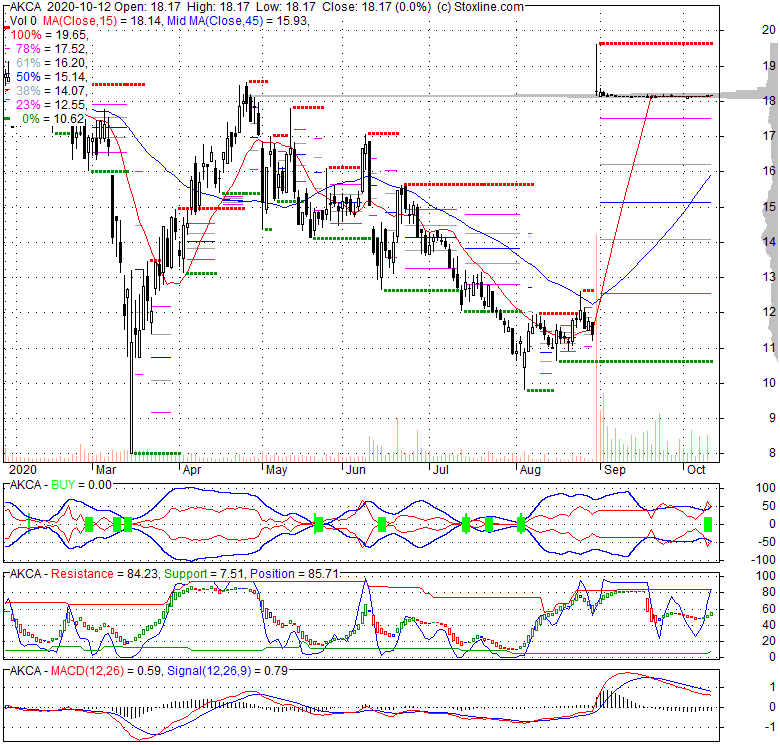
Task: Click the '0% = 10.62' level label
Action: coord(53,118)
